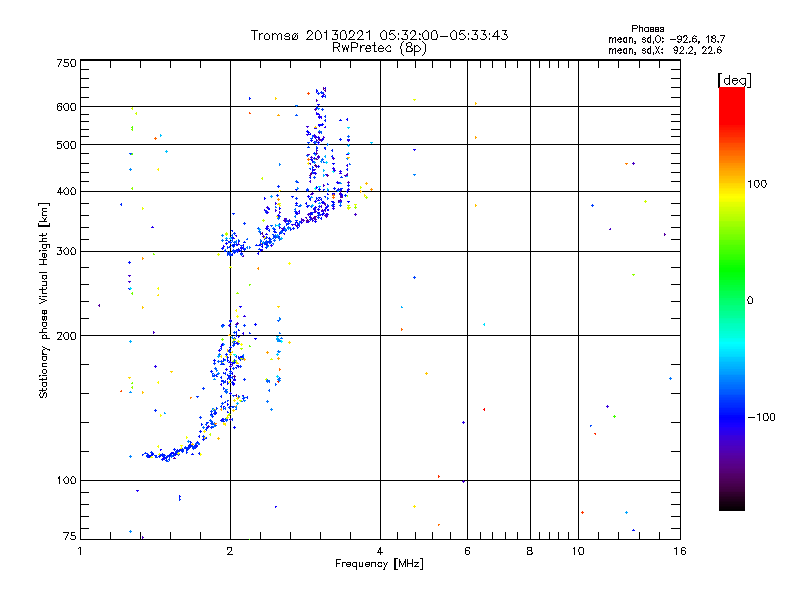The width and height of the screenshot is (800, 600).
Task: Click the '[deg]' colorbar unit label
Action: pos(734,80)
